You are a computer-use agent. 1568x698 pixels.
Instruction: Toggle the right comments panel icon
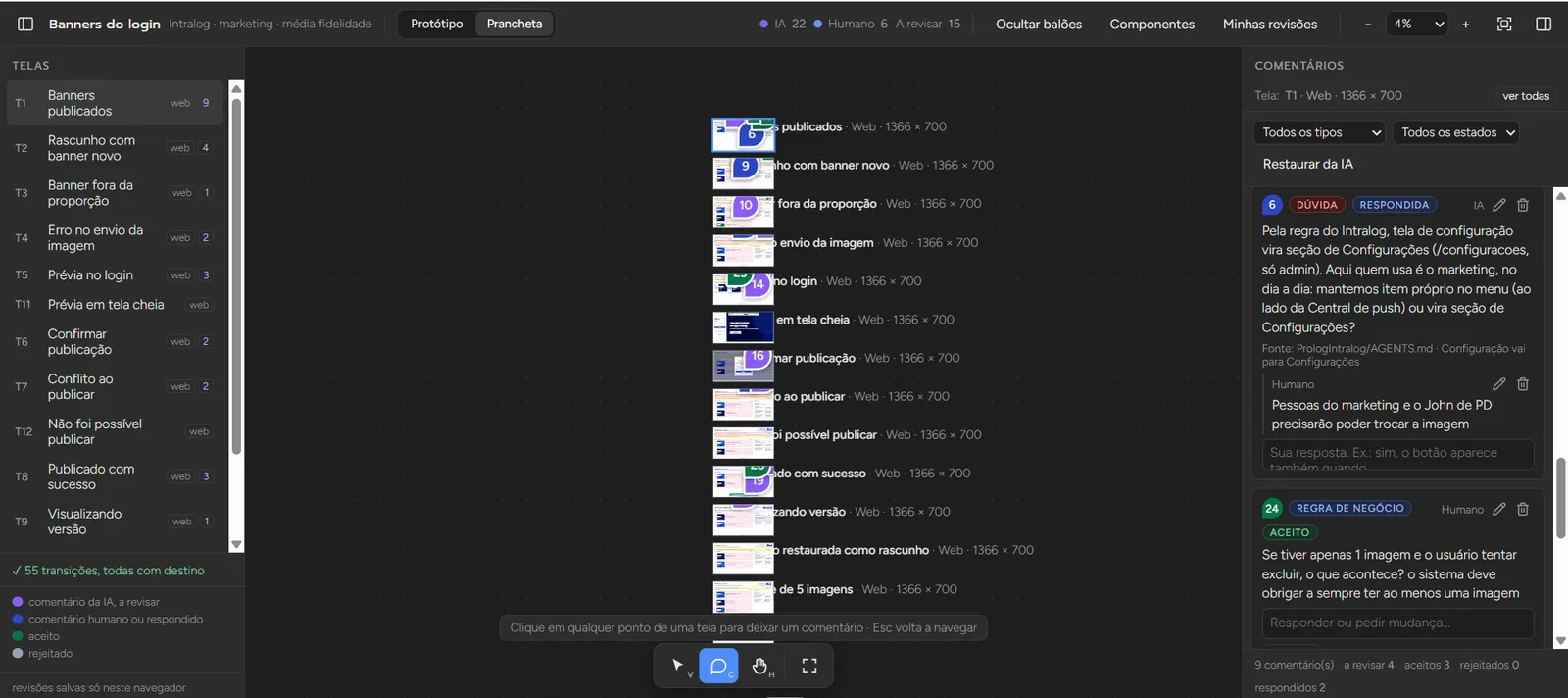click(1543, 24)
